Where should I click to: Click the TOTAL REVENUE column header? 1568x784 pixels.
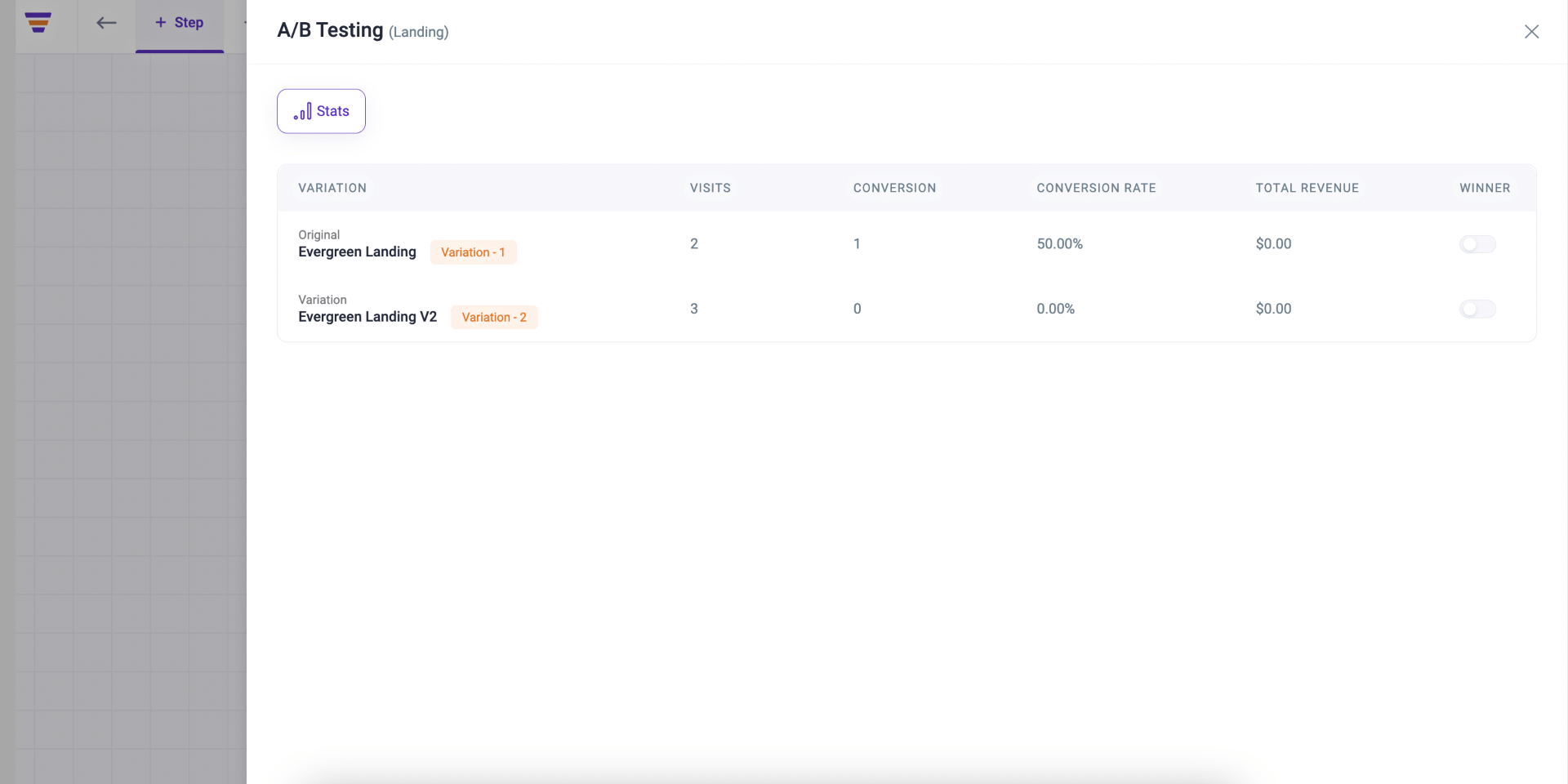(1307, 188)
